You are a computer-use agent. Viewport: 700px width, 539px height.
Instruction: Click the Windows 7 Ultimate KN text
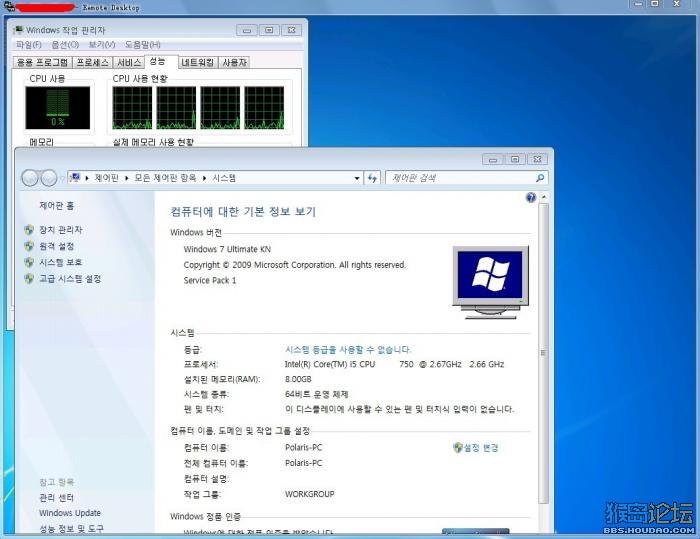227,249
